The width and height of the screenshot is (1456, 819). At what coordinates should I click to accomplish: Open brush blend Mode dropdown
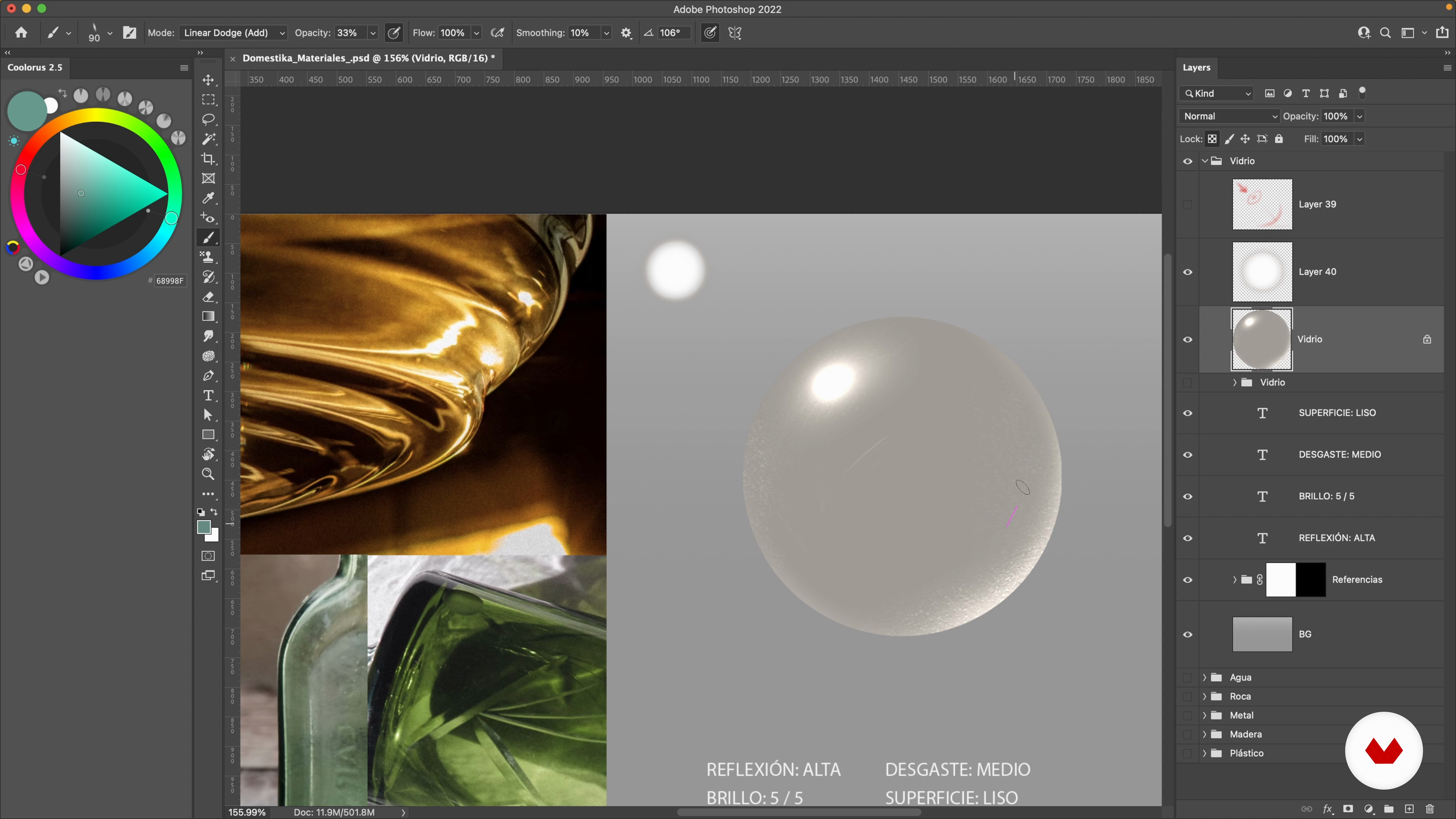click(234, 33)
